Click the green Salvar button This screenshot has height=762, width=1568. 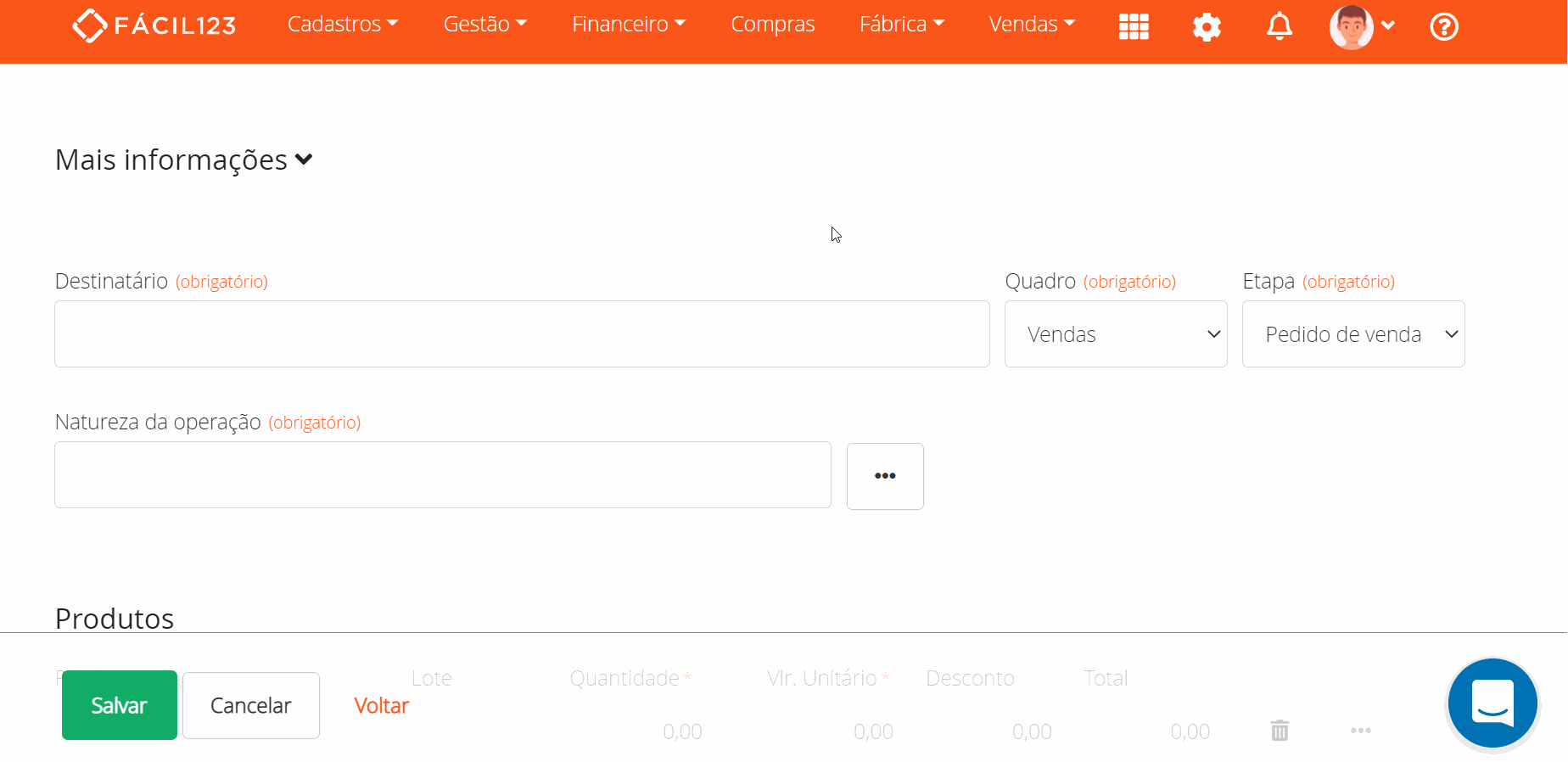coord(120,705)
